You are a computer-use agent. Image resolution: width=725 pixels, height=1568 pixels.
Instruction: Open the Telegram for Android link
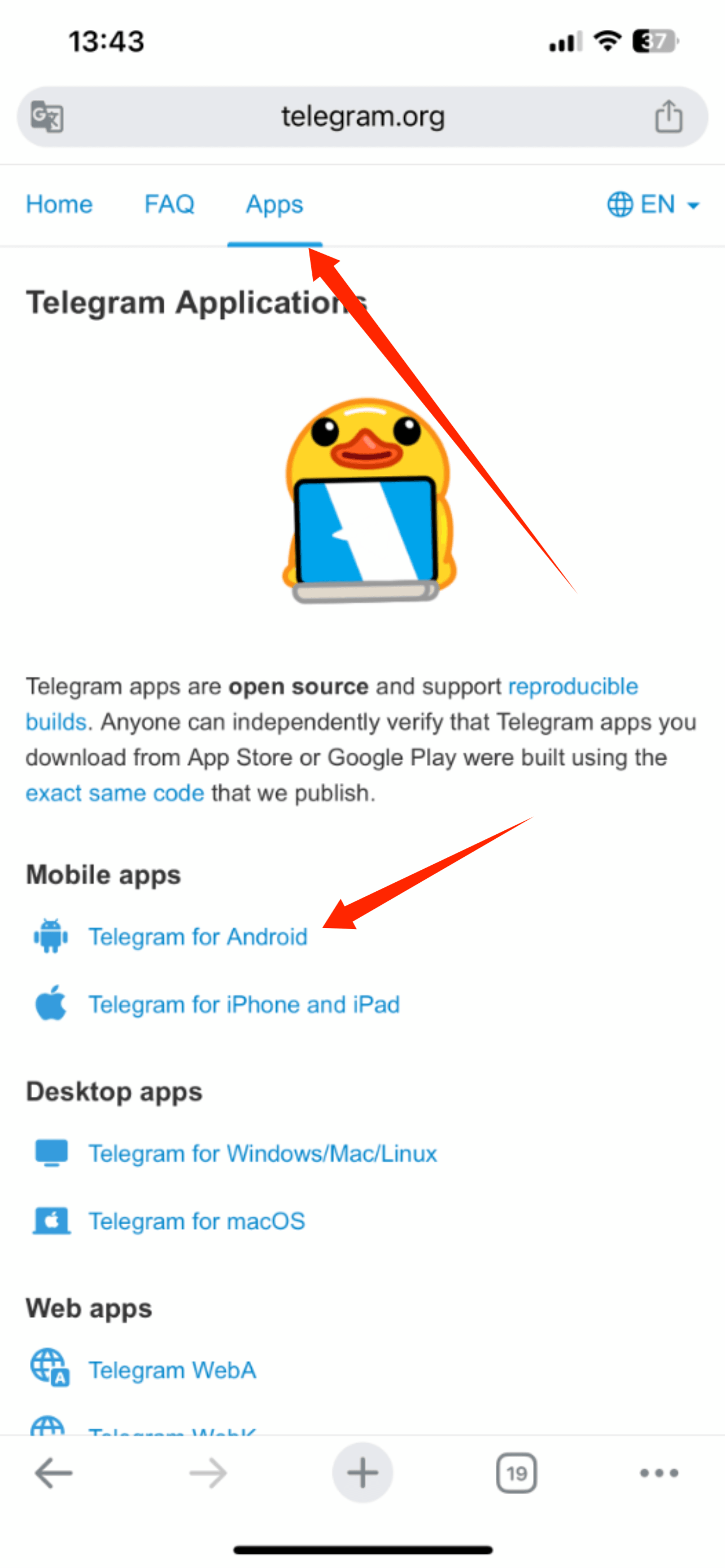click(x=198, y=937)
